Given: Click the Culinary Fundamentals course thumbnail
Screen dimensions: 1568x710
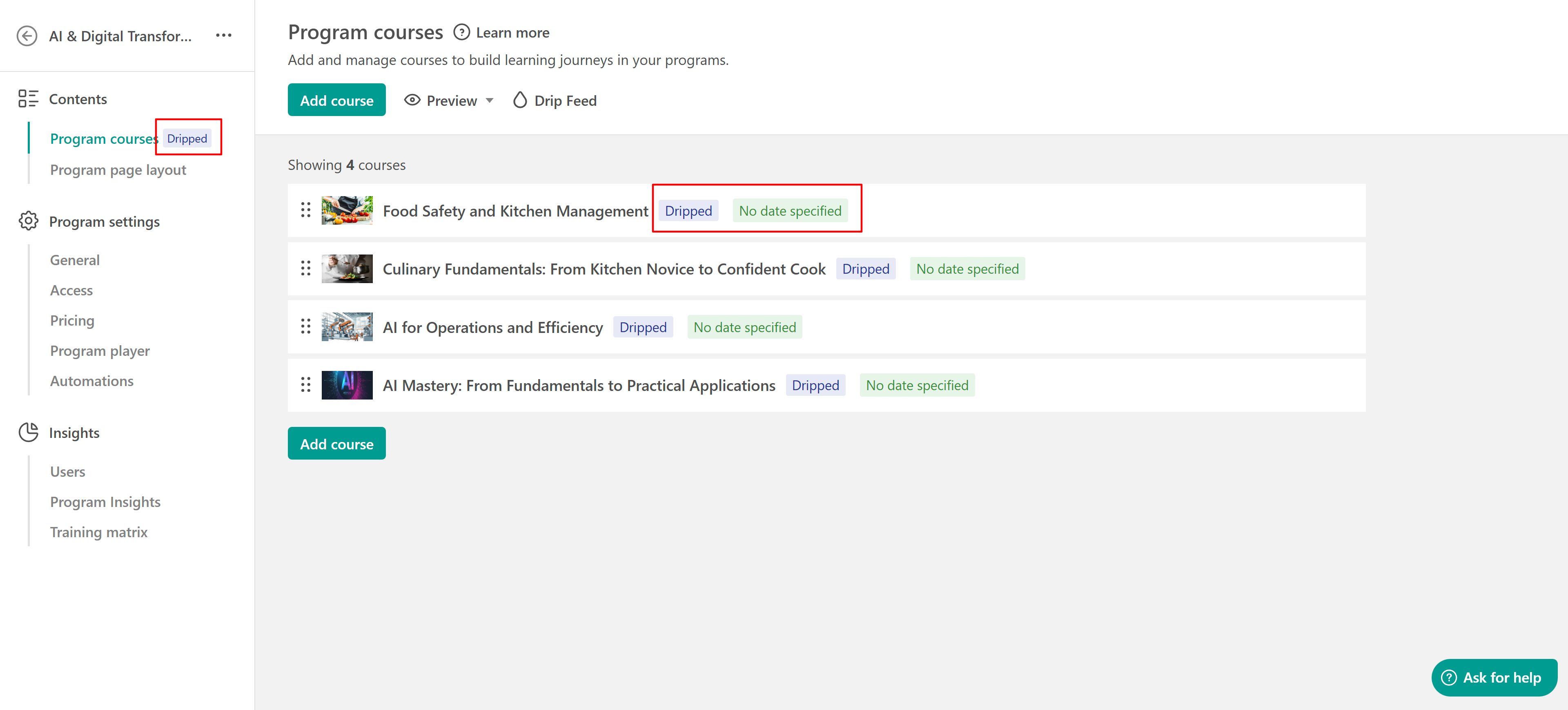Looking at the screenshot, I should 346,268.
